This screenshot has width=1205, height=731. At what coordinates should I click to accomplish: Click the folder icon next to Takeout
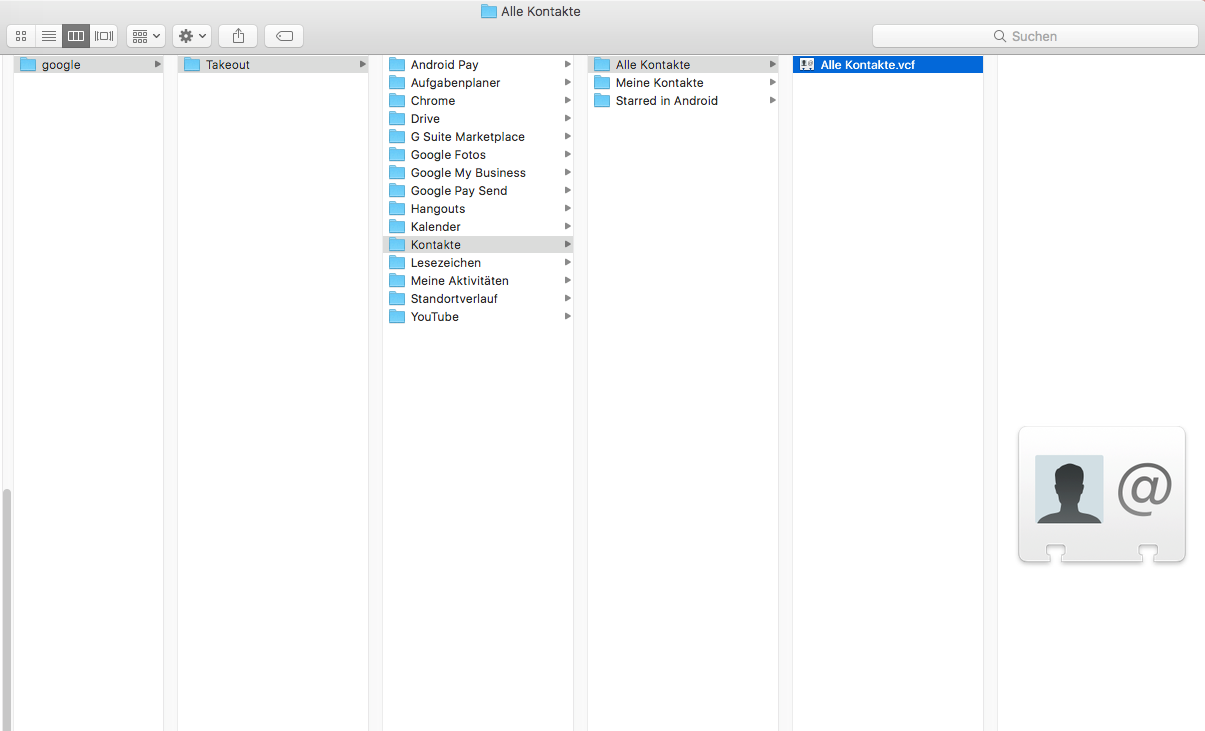click(192, 64)
